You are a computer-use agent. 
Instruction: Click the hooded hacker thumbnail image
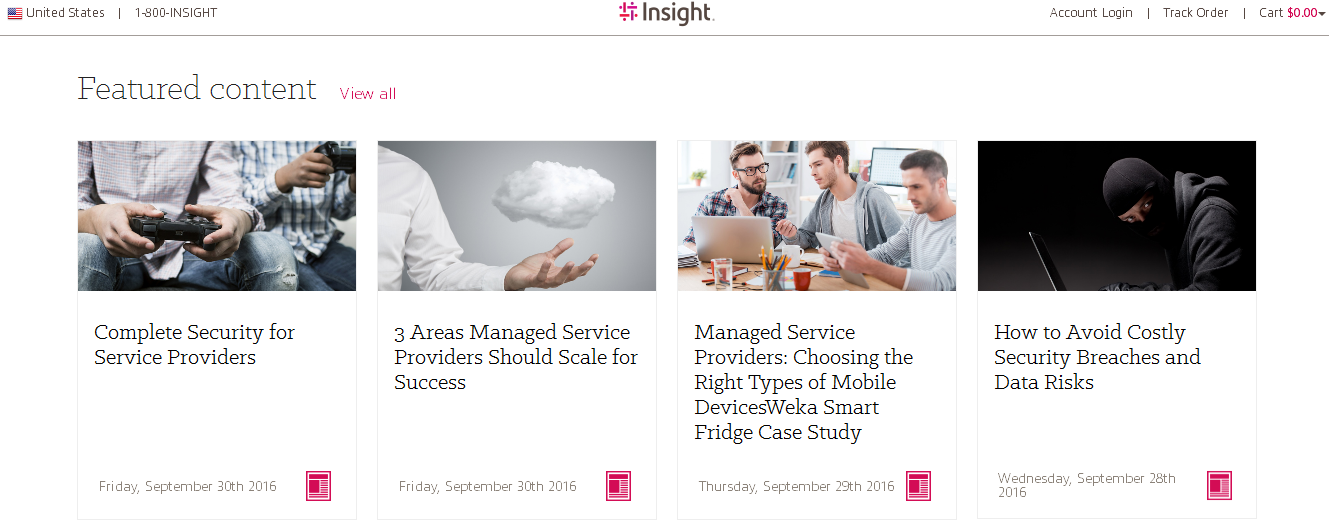(x=1117, y=216)
